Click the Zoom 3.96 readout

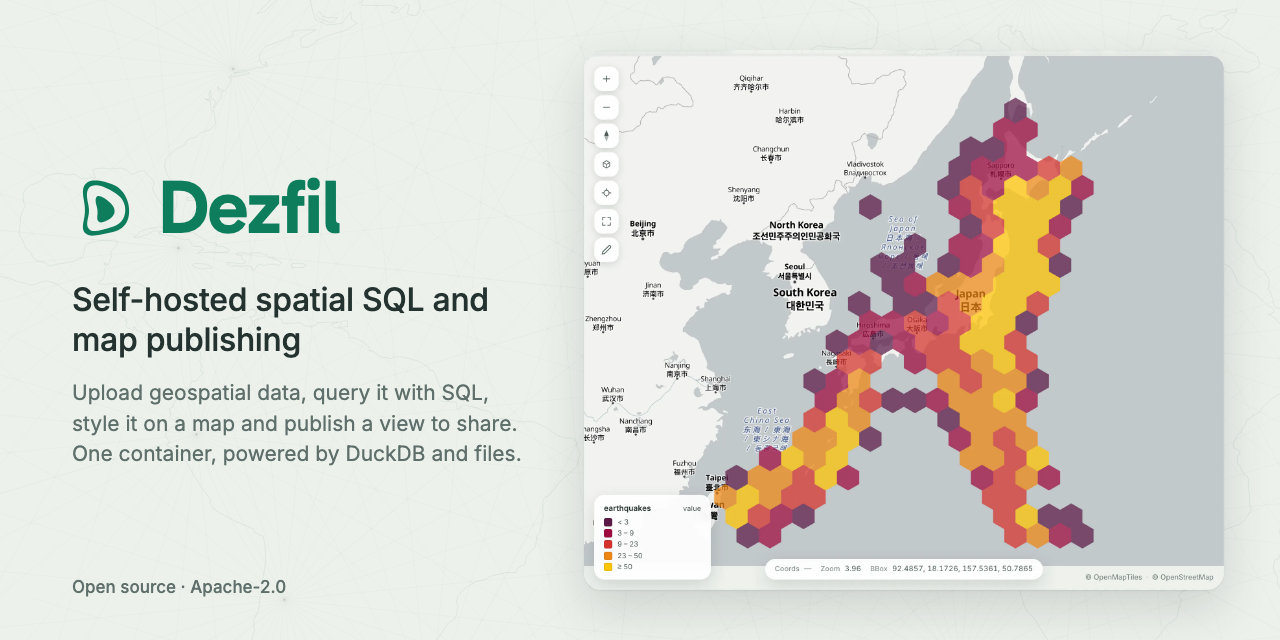841,569
